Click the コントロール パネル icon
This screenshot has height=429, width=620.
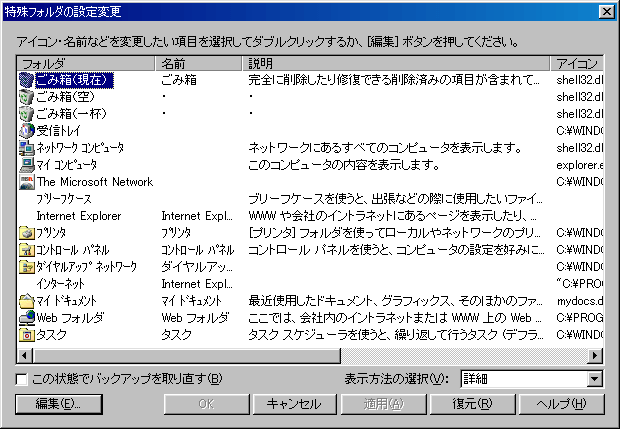click(x=26, y=250)
